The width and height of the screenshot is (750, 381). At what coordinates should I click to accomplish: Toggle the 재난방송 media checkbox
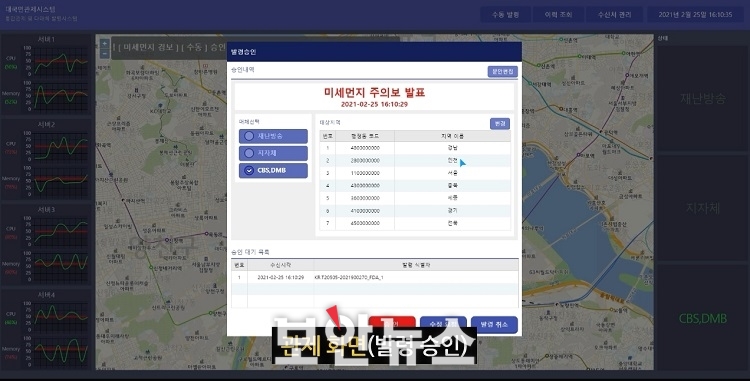[x=273, y=136]
